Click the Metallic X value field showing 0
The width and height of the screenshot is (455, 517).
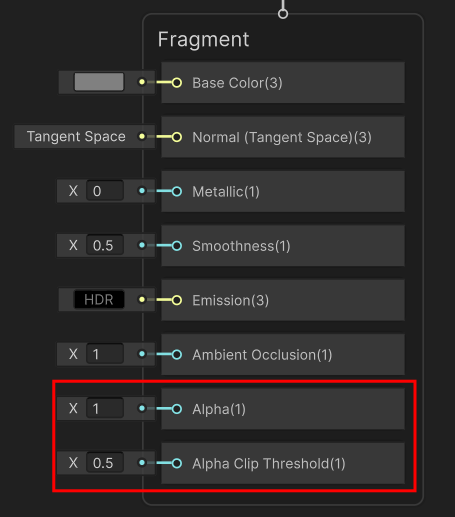pyautogui.click(x=105, y=191)
